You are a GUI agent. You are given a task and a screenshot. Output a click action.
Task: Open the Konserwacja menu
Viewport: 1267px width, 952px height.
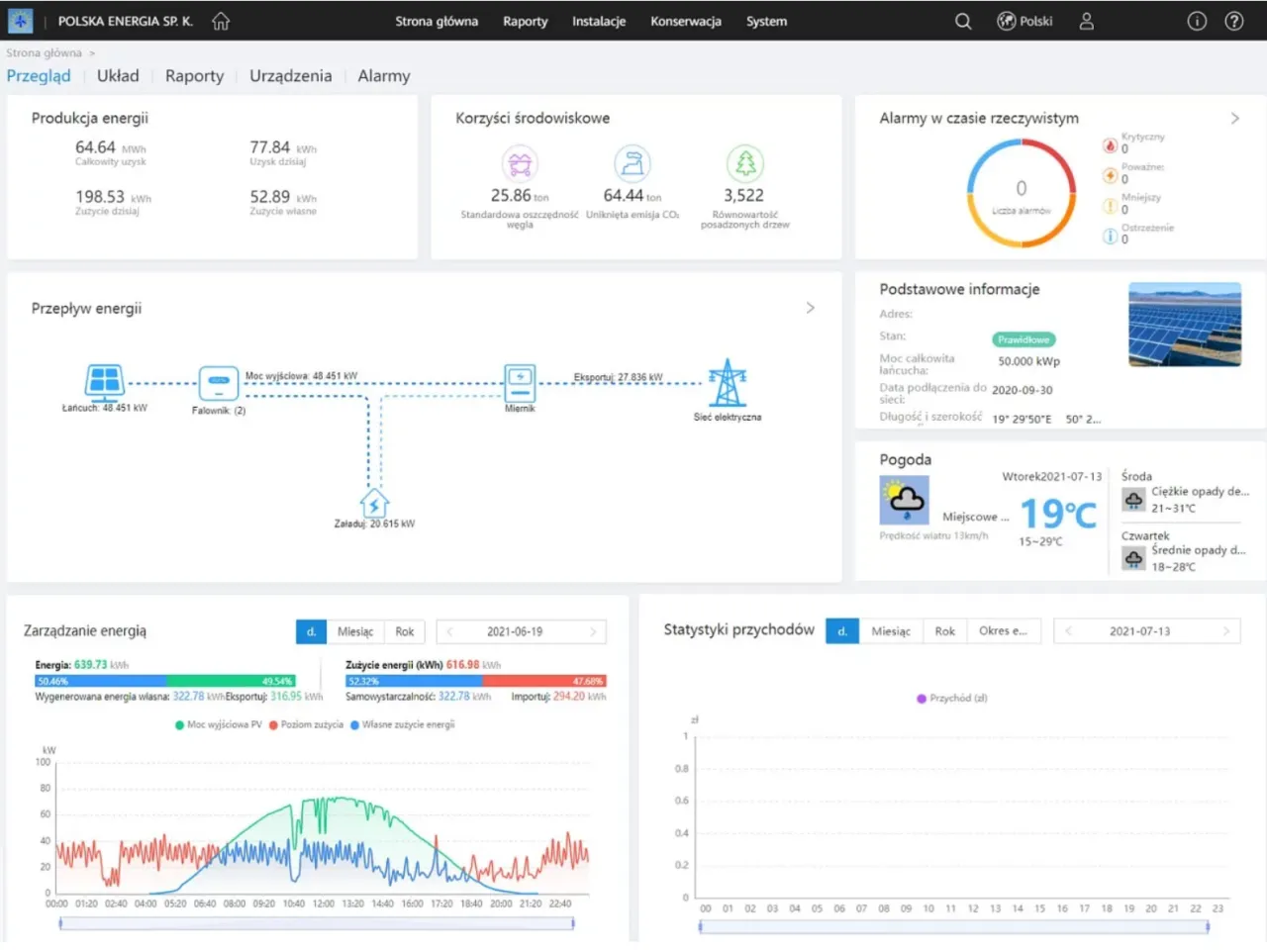(x=685, y=21)
